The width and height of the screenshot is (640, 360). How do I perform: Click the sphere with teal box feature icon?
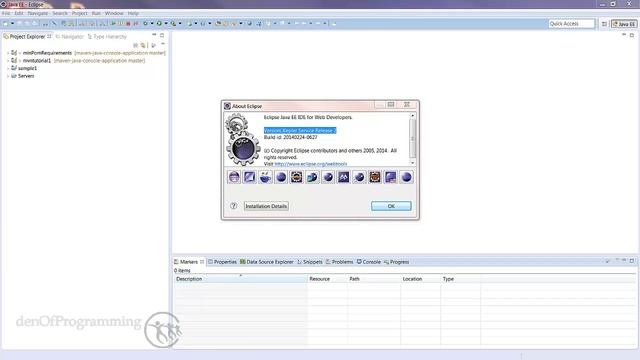[x=312, y=177]
